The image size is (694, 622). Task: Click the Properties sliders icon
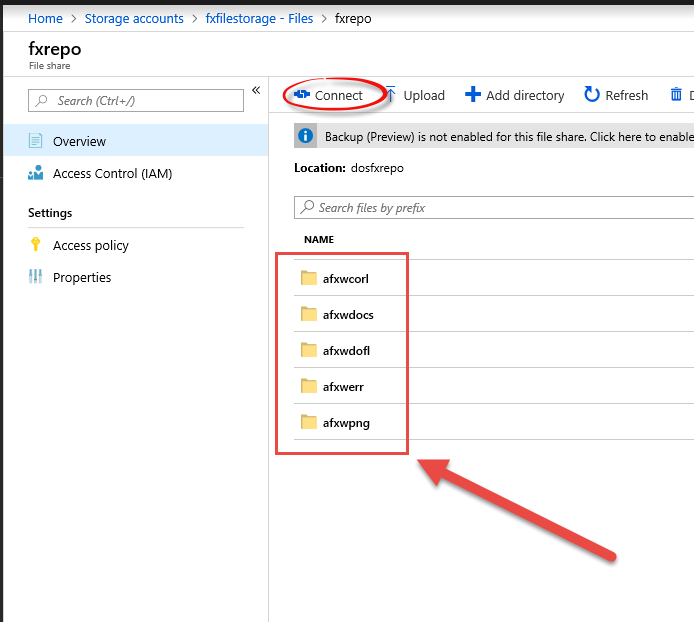point(35,276)
